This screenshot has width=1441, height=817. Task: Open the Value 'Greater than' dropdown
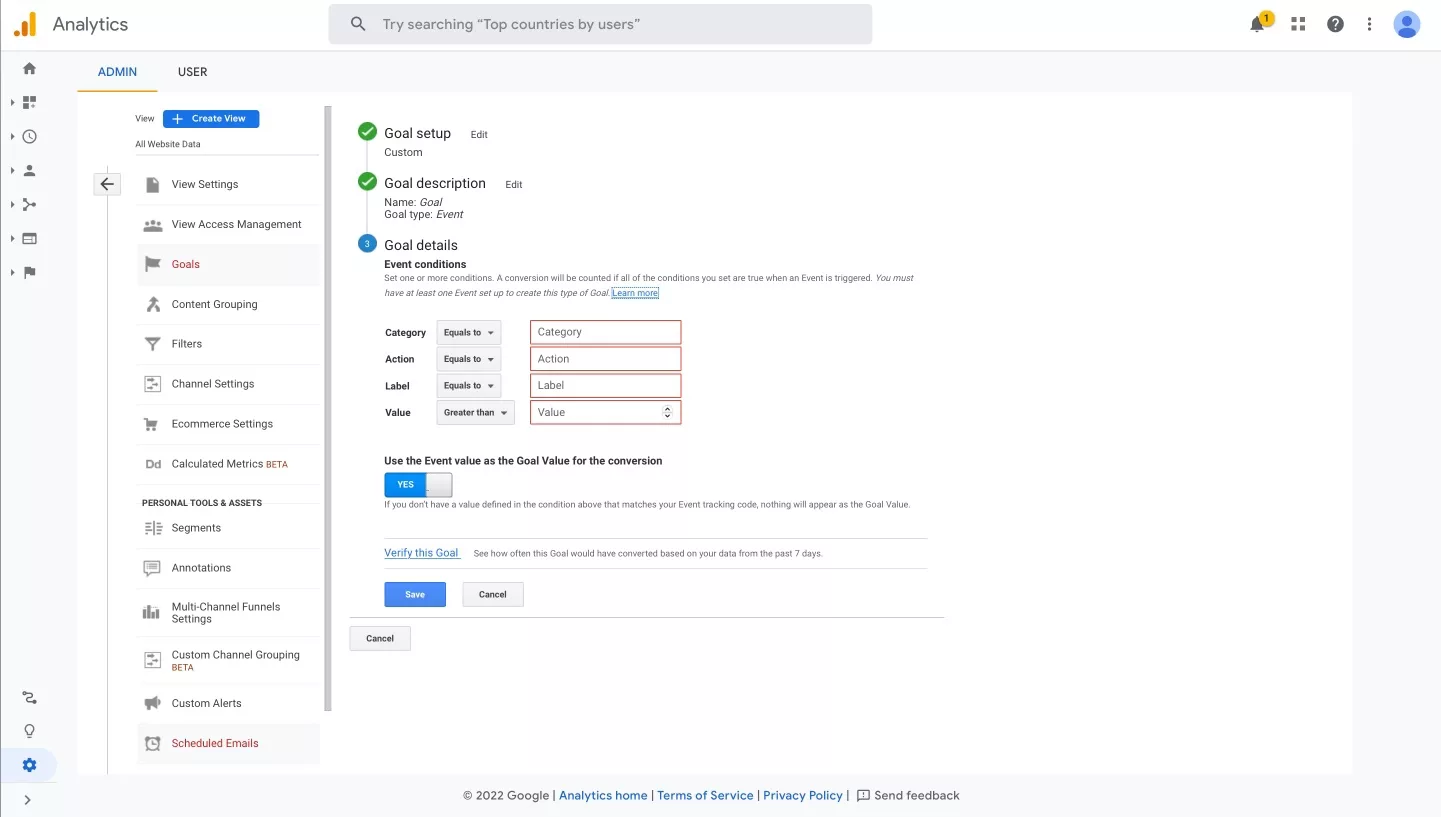pyautogui.click(x=475, y=413)
